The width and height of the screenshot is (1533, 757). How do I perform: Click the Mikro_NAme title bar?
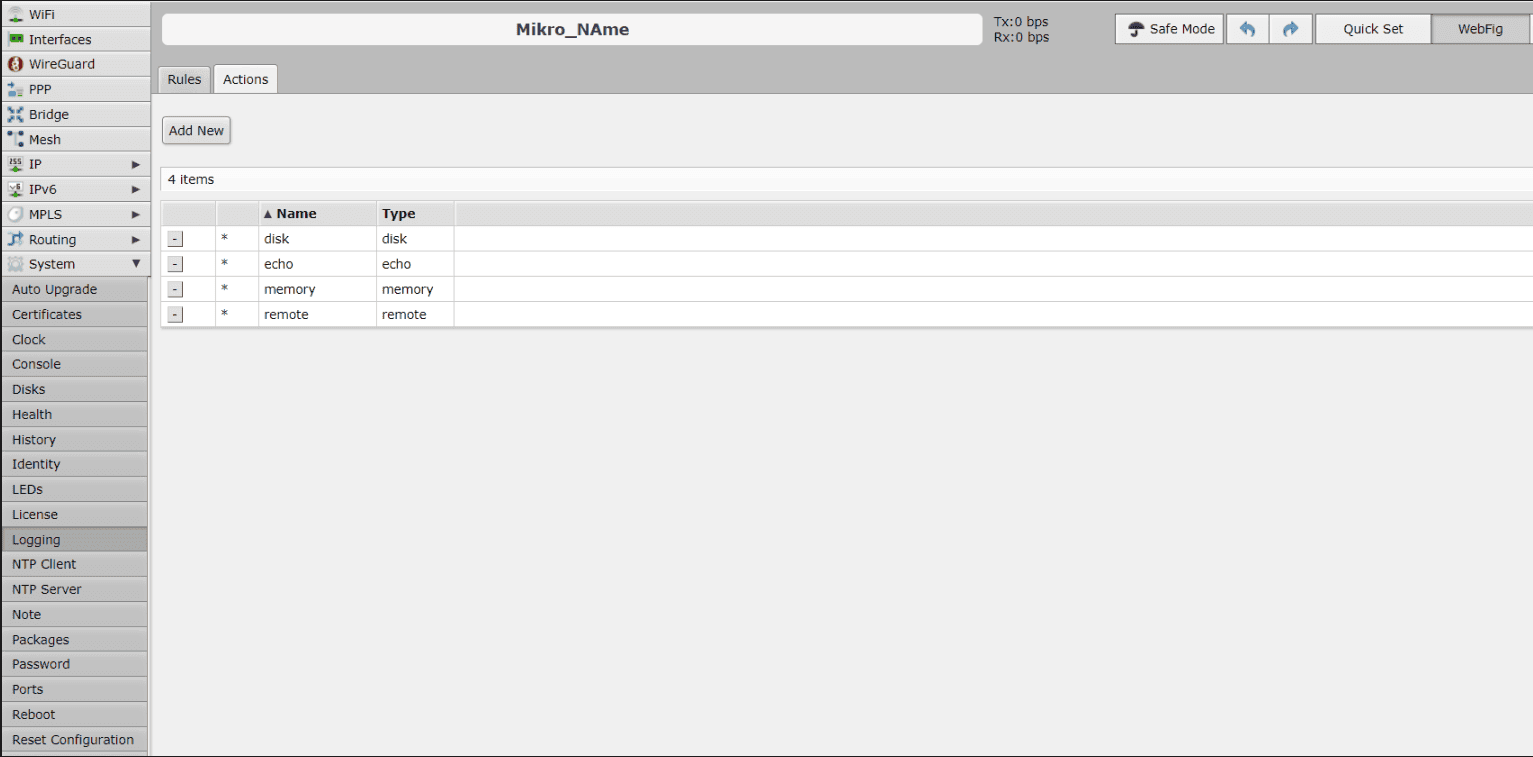tap(572, 29)
